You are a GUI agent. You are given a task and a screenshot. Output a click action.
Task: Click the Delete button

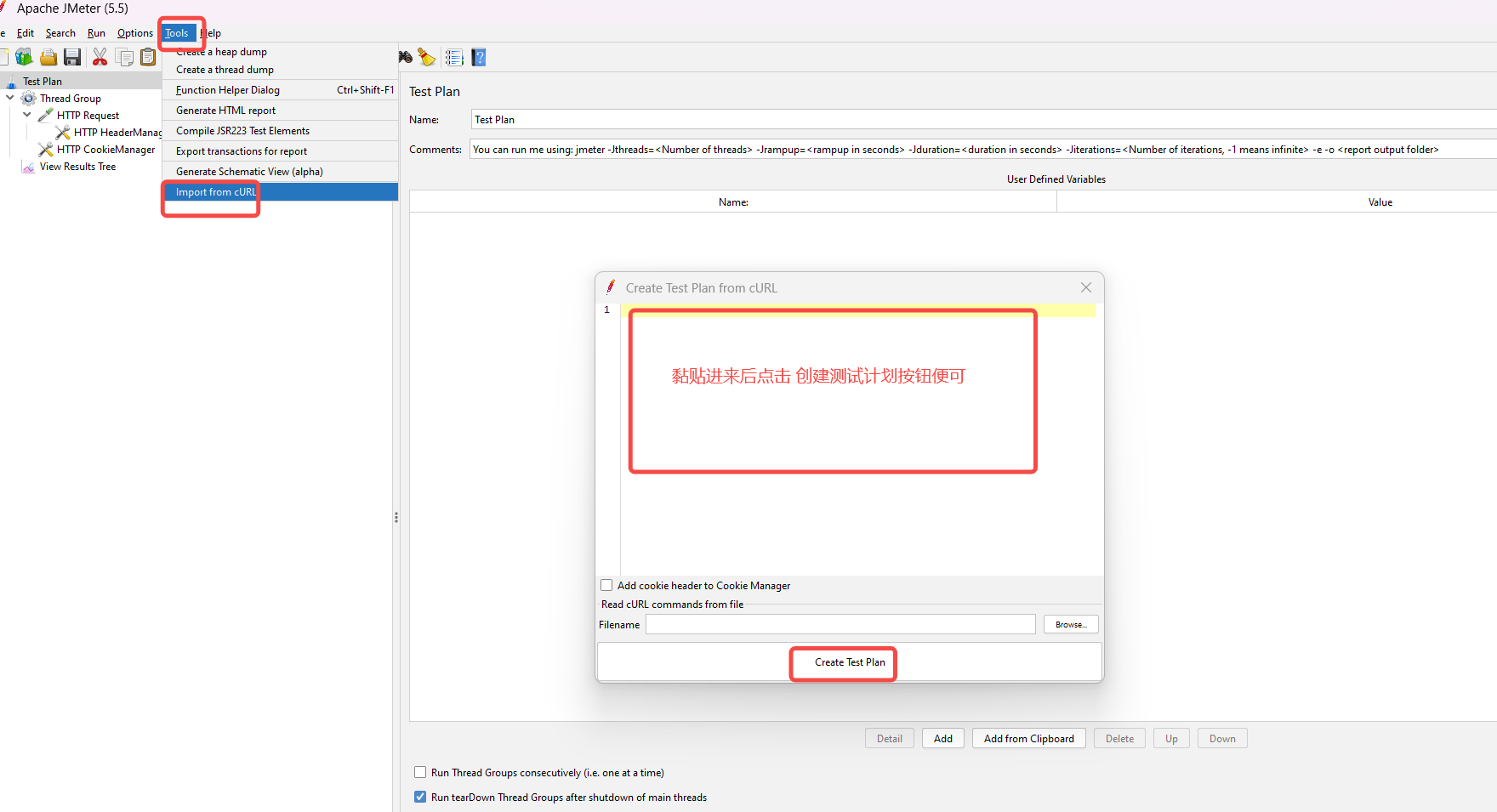(x=1119, y=738)
